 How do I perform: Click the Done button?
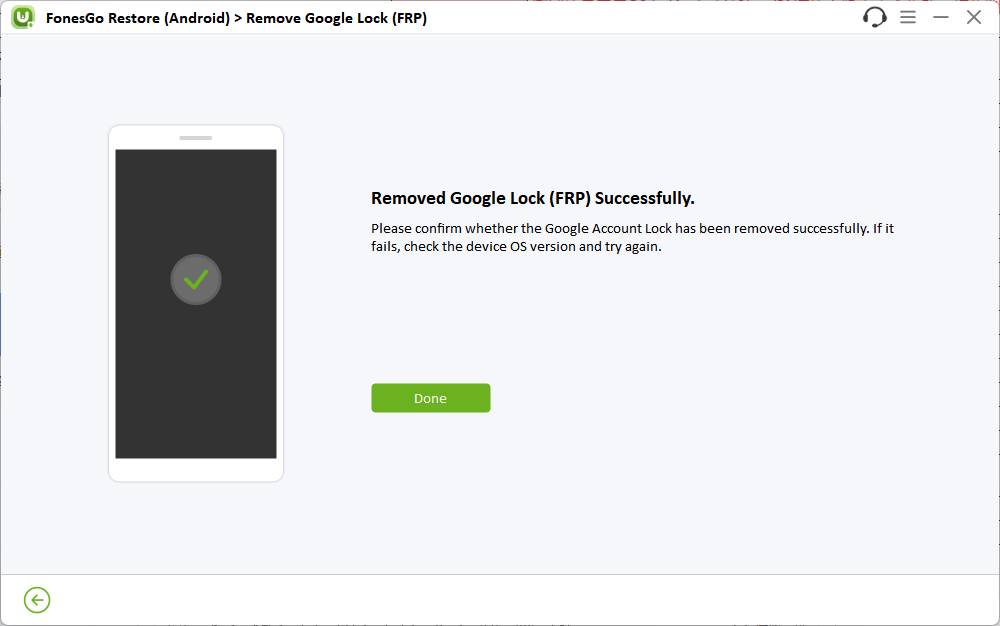[430, 397]
